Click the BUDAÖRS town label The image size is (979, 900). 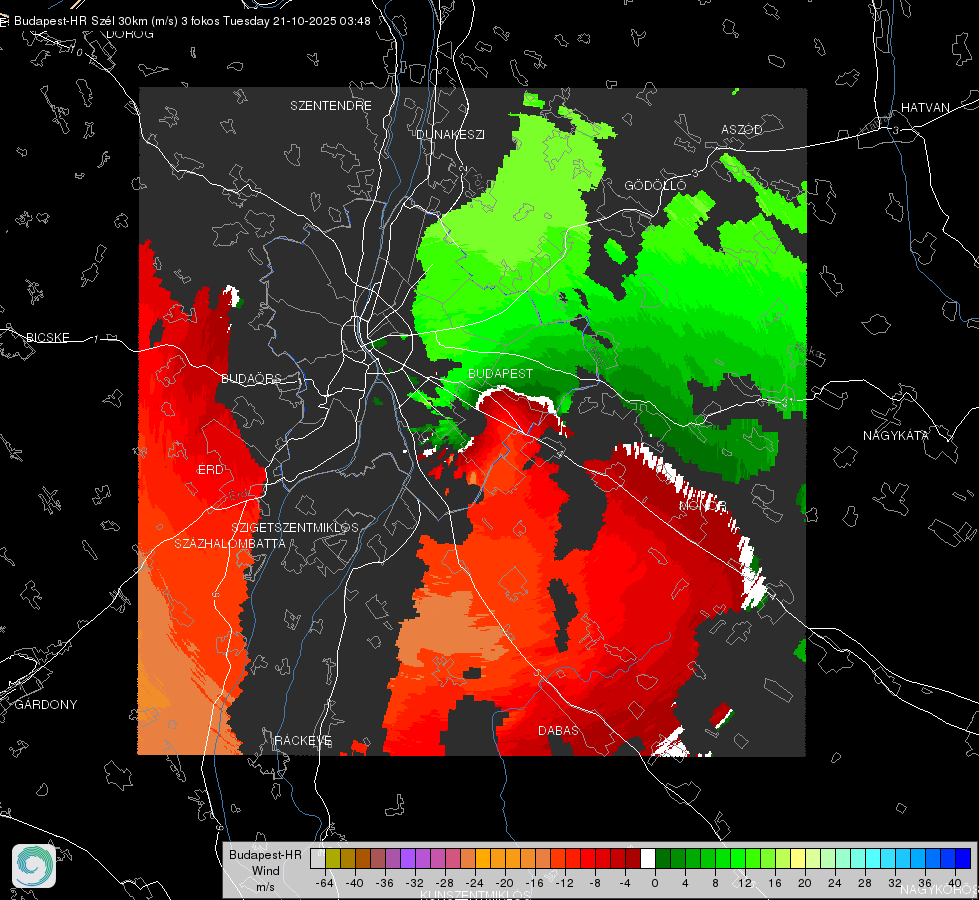[252, 378]
